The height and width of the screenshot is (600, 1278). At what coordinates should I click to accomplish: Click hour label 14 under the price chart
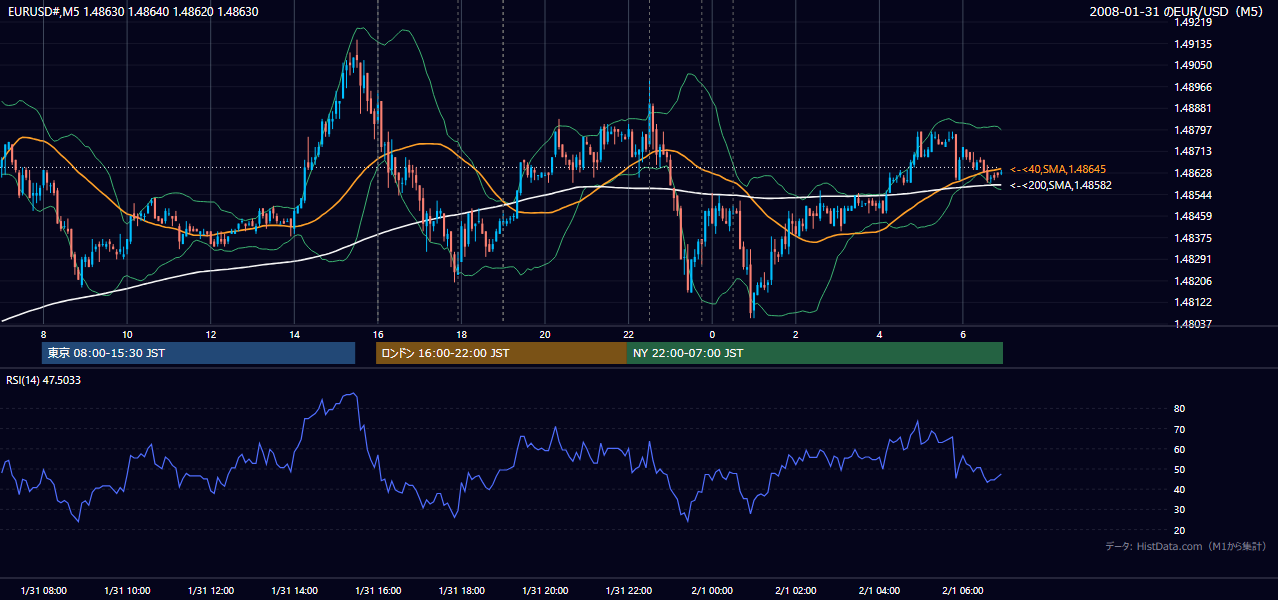(294, 334)
